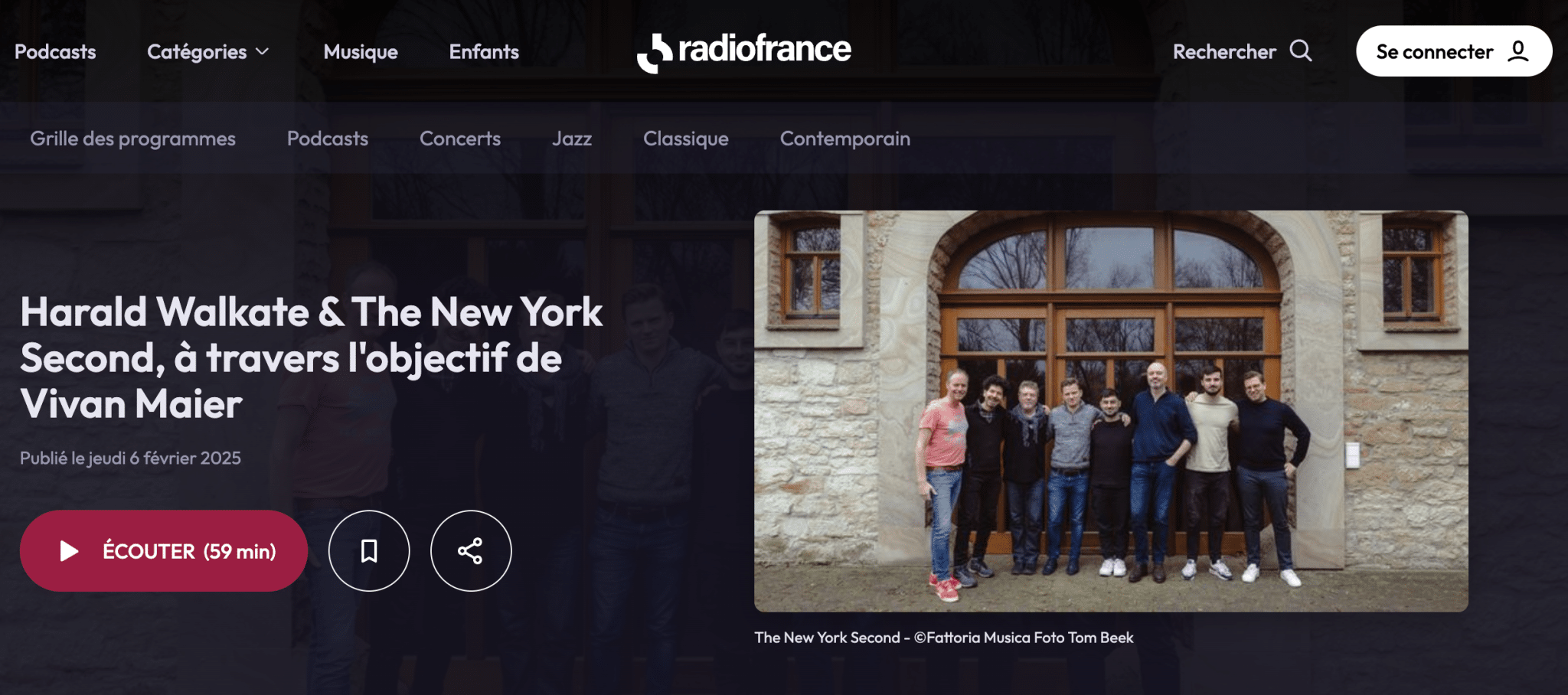Go to the Musique section
Viewport: 1568px width, 695px height.
[x=361, y=52]
